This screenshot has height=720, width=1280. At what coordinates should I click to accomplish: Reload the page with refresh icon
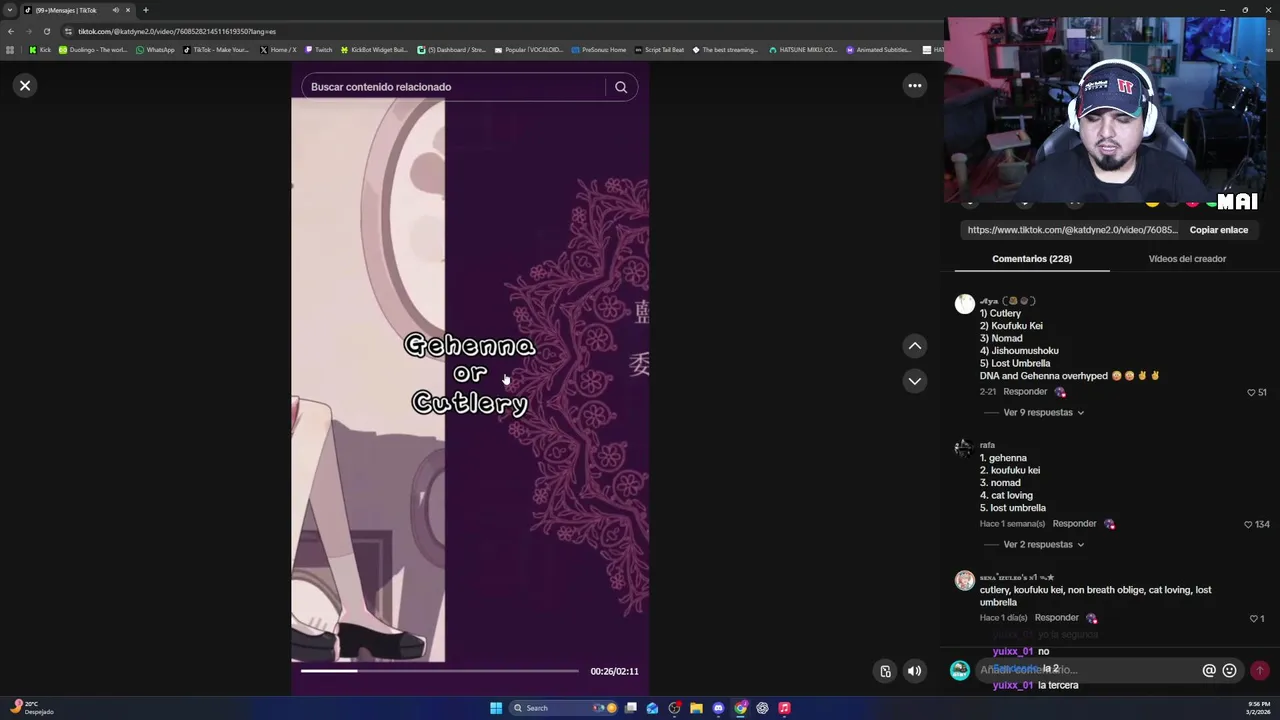tap(46, 31)
